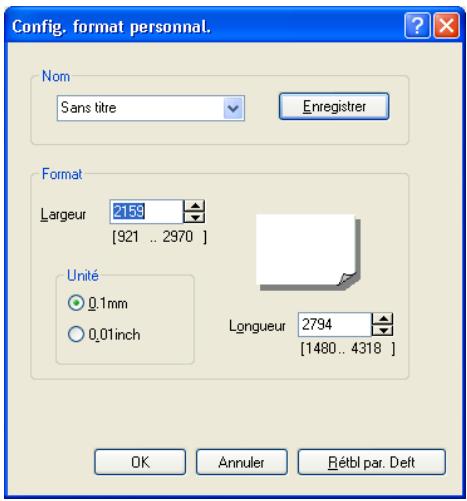This screenshot has width=467, height=501.
Task: Click the paper preview thumbnail
Action: point(308,252)
